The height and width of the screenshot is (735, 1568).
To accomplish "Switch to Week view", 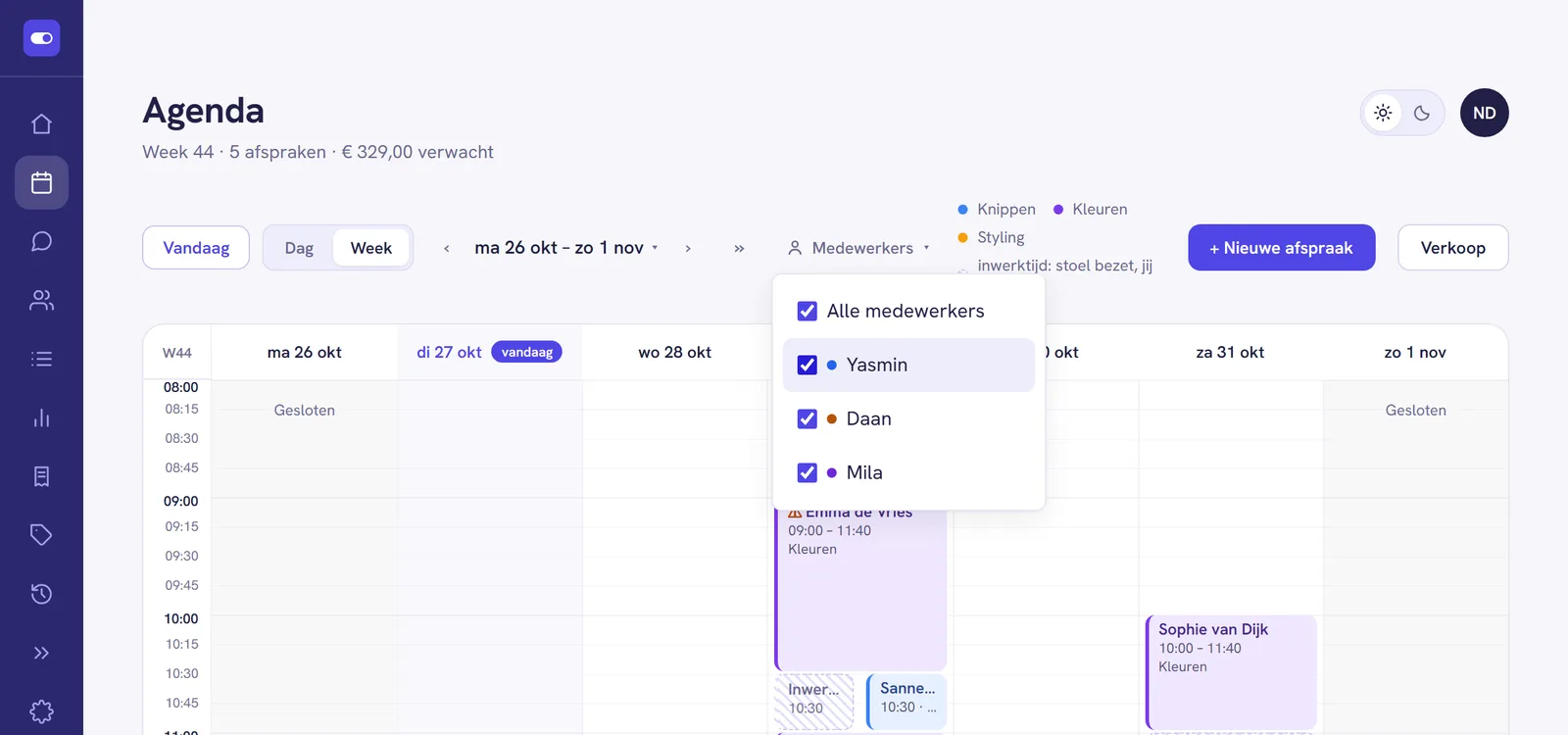I will [371, 248].
